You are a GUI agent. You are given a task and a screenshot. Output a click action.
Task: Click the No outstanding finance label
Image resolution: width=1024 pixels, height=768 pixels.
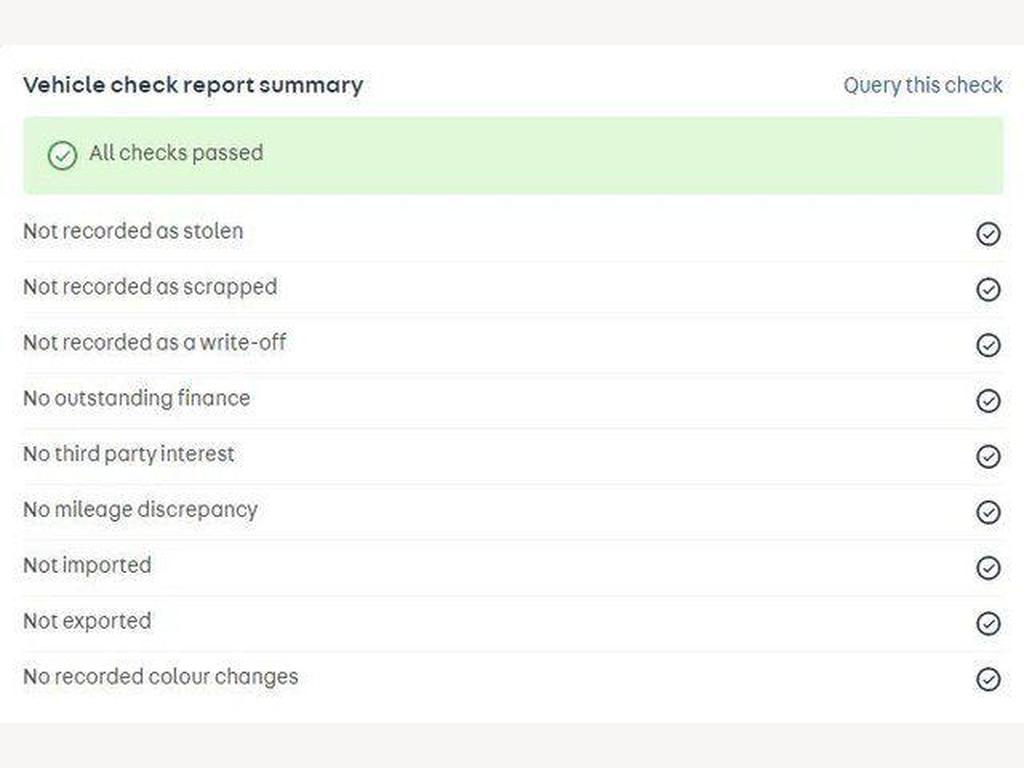tap(137, 398)
